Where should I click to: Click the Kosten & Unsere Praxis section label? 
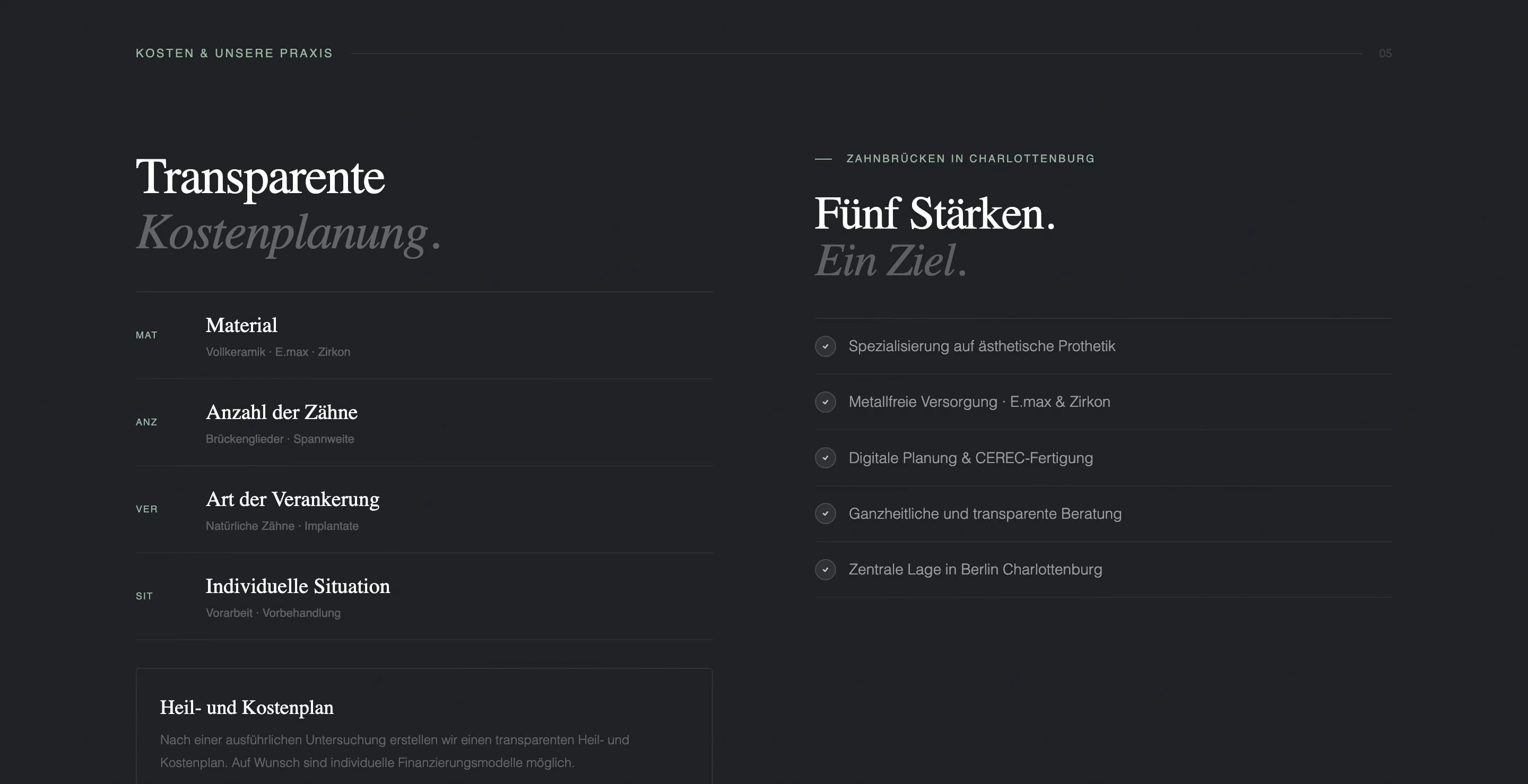235,54
